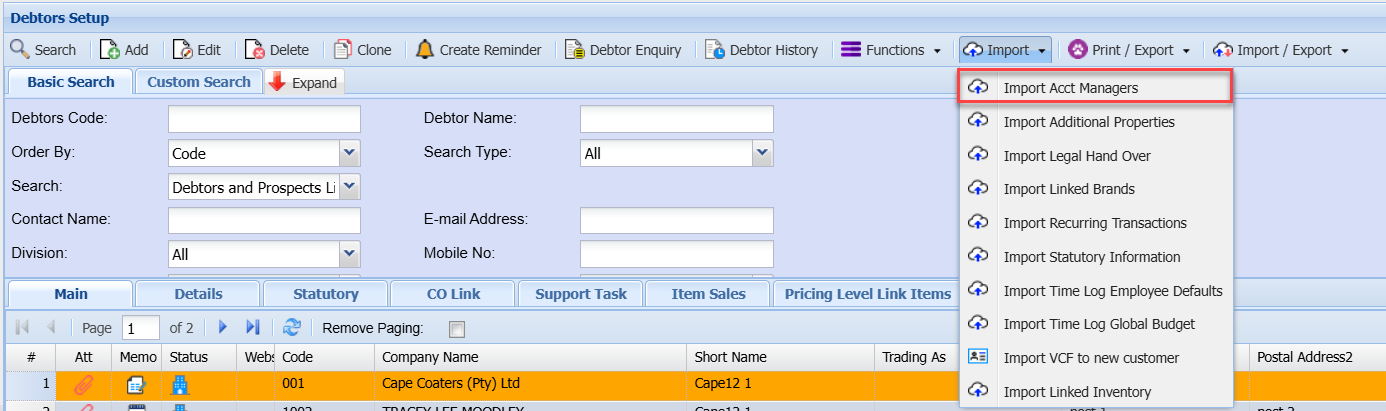Go to next page of results
The image size is (1386, 411).
(224, 328)
